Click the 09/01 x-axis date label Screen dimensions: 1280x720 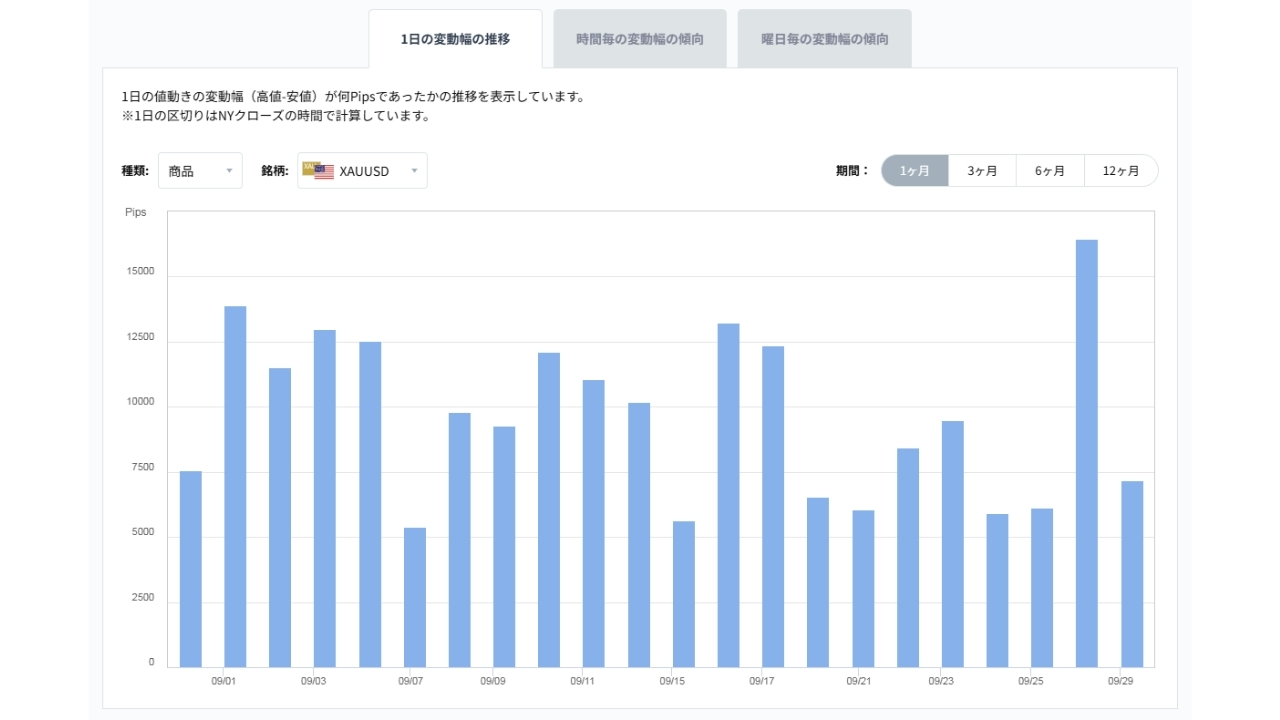coord(224,681)
